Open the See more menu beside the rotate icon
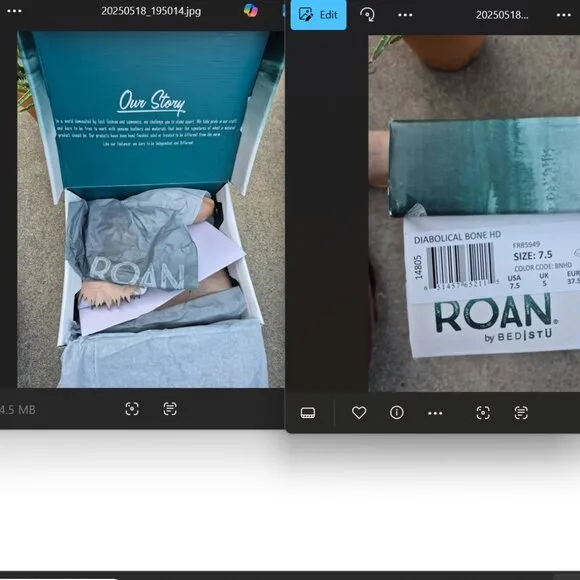The width and height of the screenshot is (580, 580). pyautogui.click(x=405, y=15)
